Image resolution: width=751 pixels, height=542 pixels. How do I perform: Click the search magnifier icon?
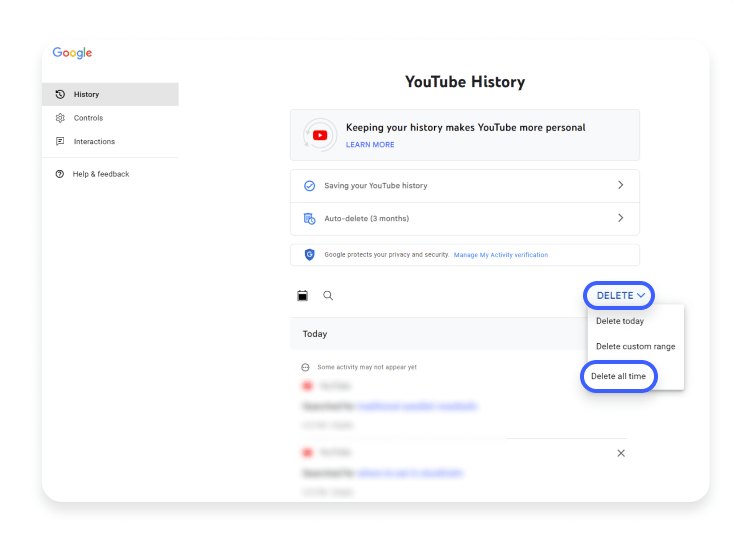click(x=328, y=295)
